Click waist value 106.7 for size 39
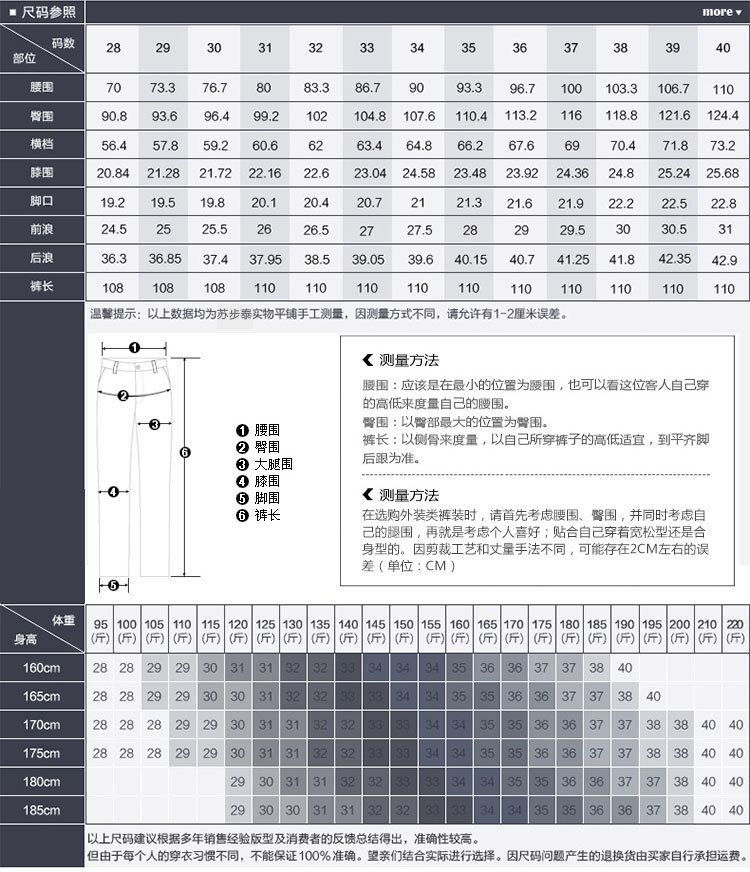This screenshot has height=872, width=750. 673,88
